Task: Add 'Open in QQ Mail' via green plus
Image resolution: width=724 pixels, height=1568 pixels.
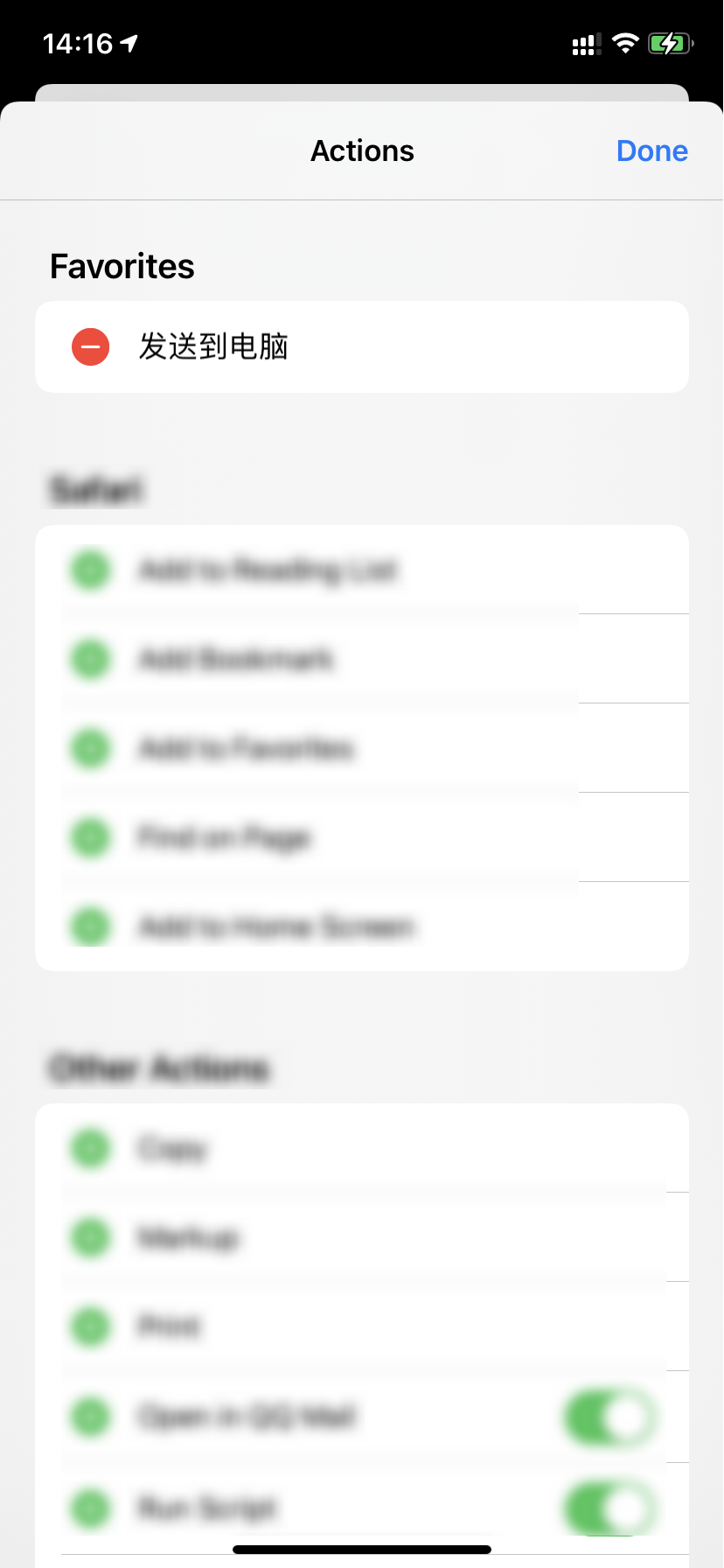Action: pos(91,1417)
